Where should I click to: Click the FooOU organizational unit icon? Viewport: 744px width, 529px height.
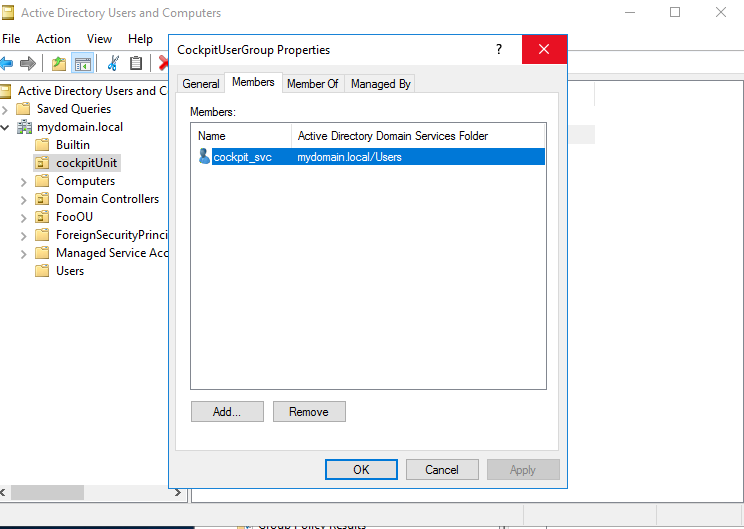pyautogui.click(x=42, y=217)
